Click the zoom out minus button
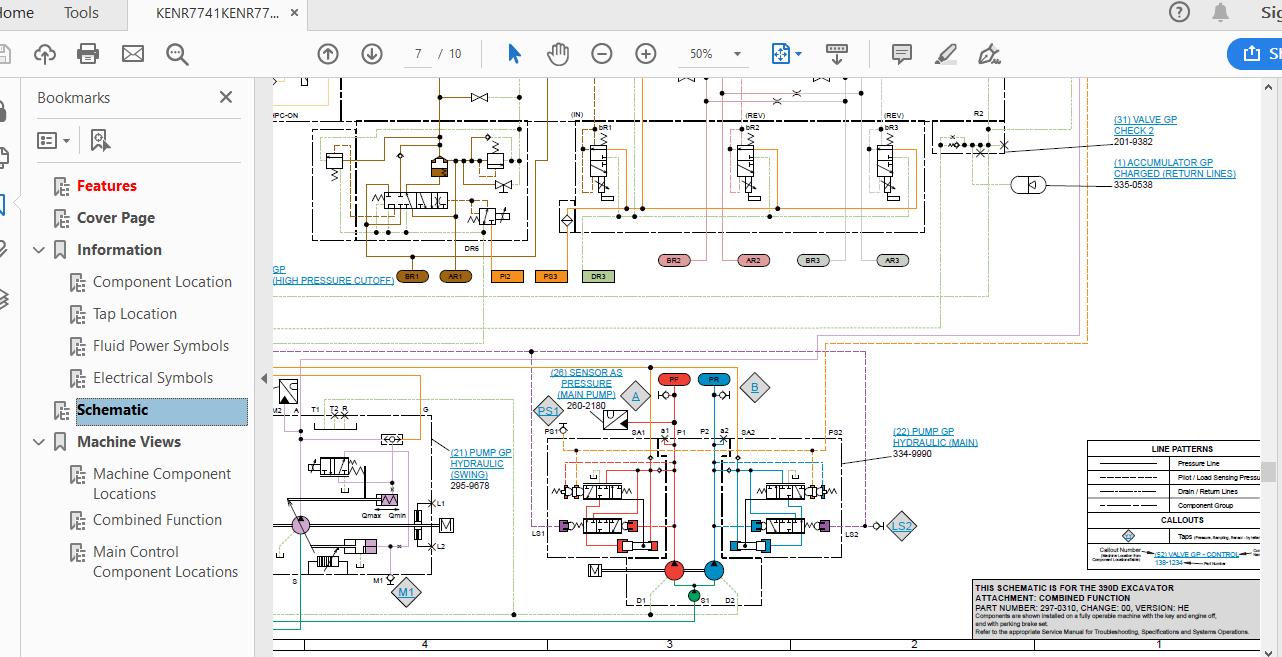 click(x=602, y=54)
